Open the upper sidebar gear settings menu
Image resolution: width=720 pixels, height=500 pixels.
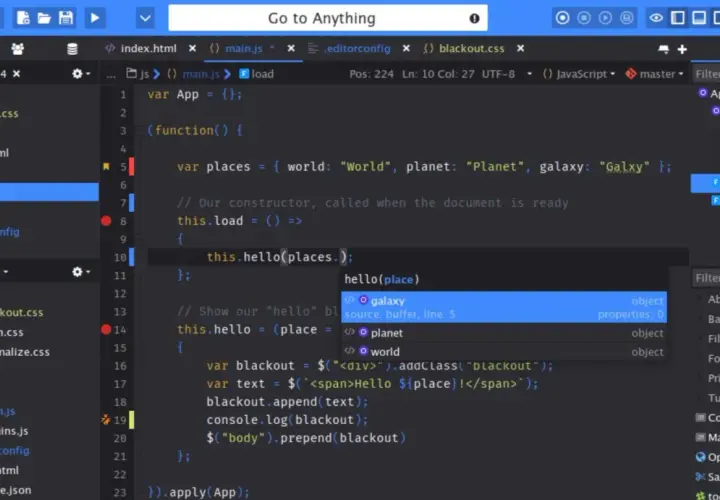pyautogui.click(x=81, y=73)
